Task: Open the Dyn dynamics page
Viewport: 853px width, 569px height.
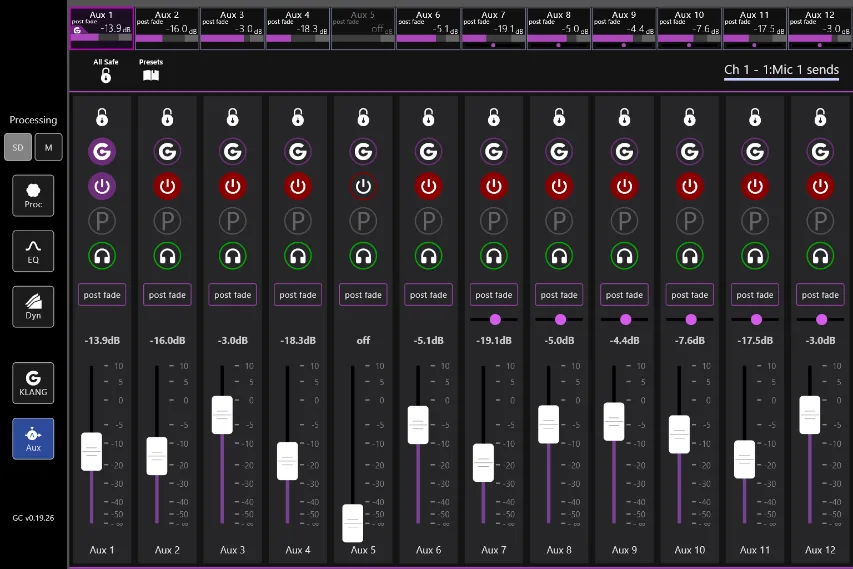Action: click(33, 307)
